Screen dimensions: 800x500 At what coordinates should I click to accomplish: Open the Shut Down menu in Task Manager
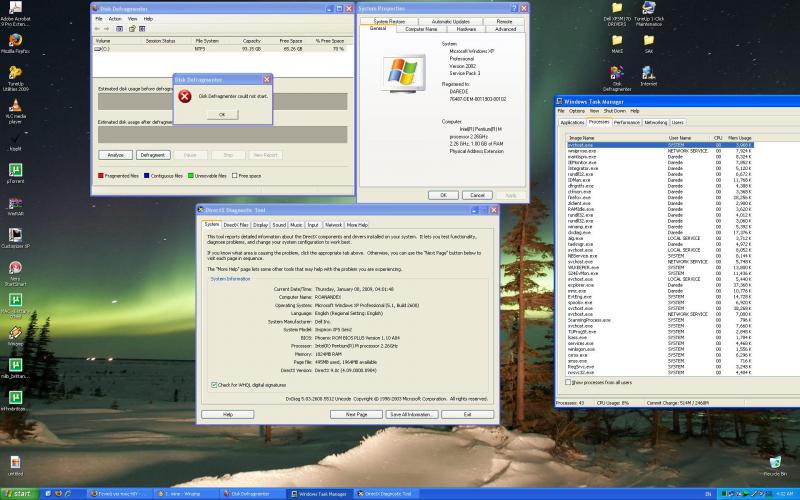(615, 111)
